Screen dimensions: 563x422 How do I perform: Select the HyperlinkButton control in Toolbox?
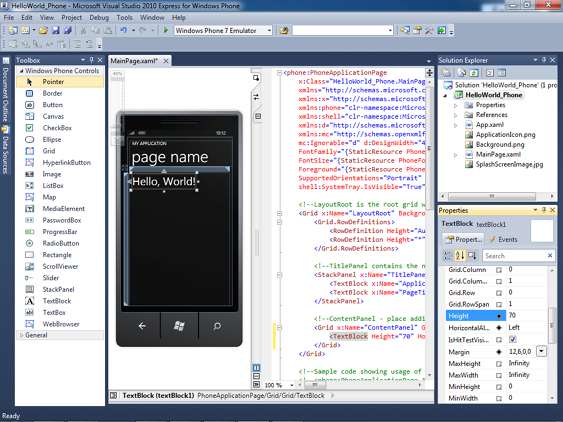tap(60, 163)
